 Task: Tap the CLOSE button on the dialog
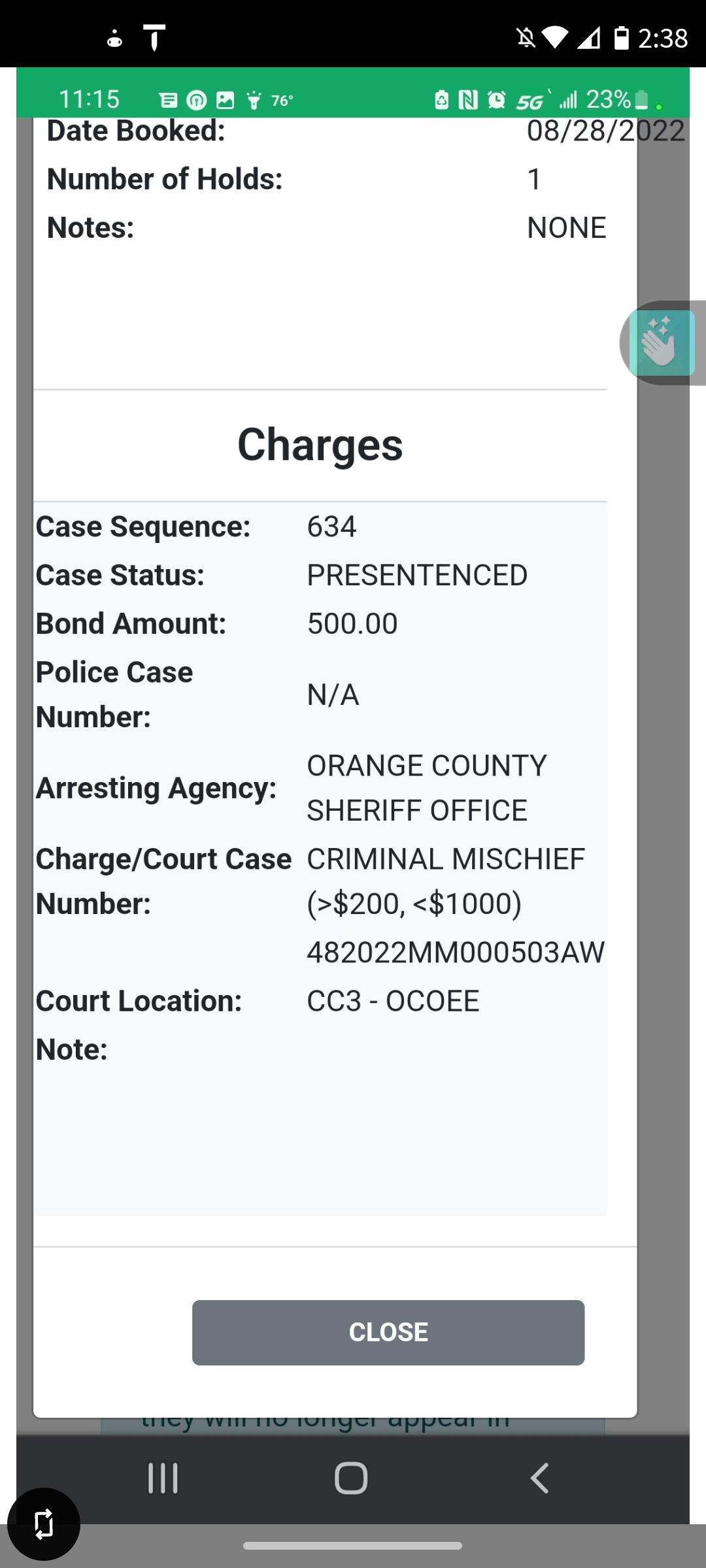point(388,1332)
